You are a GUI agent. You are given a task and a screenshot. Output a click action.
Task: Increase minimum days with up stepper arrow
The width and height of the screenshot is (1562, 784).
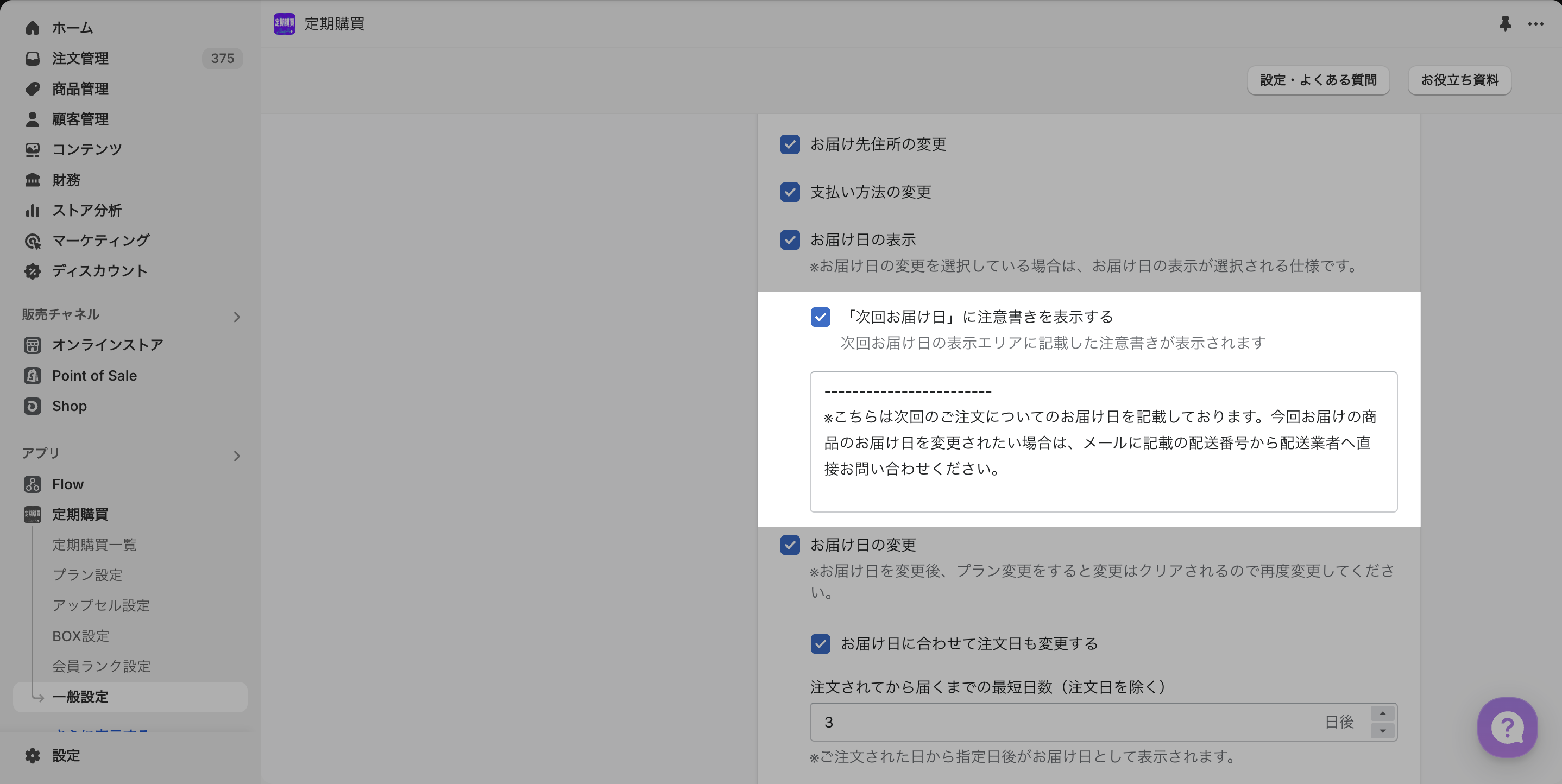coord(1382,713)
